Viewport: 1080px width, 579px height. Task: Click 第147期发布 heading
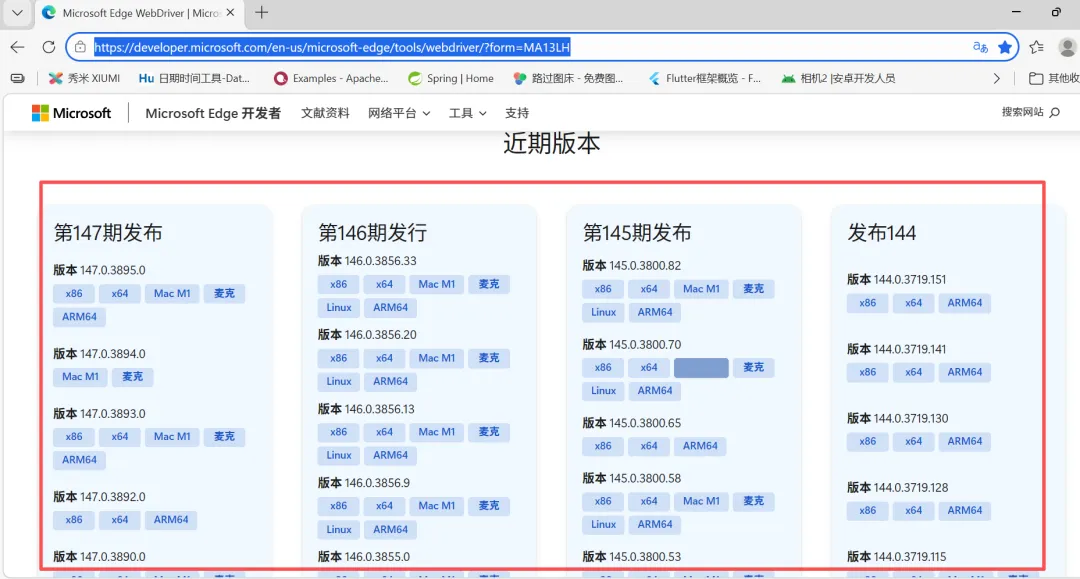[108, 233]
